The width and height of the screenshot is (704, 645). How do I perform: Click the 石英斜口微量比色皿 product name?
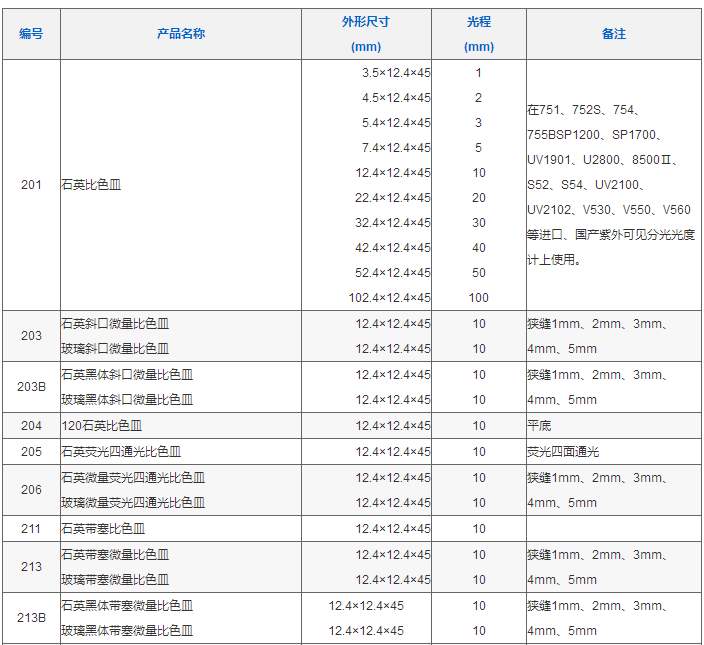click(x=115, y=324)
